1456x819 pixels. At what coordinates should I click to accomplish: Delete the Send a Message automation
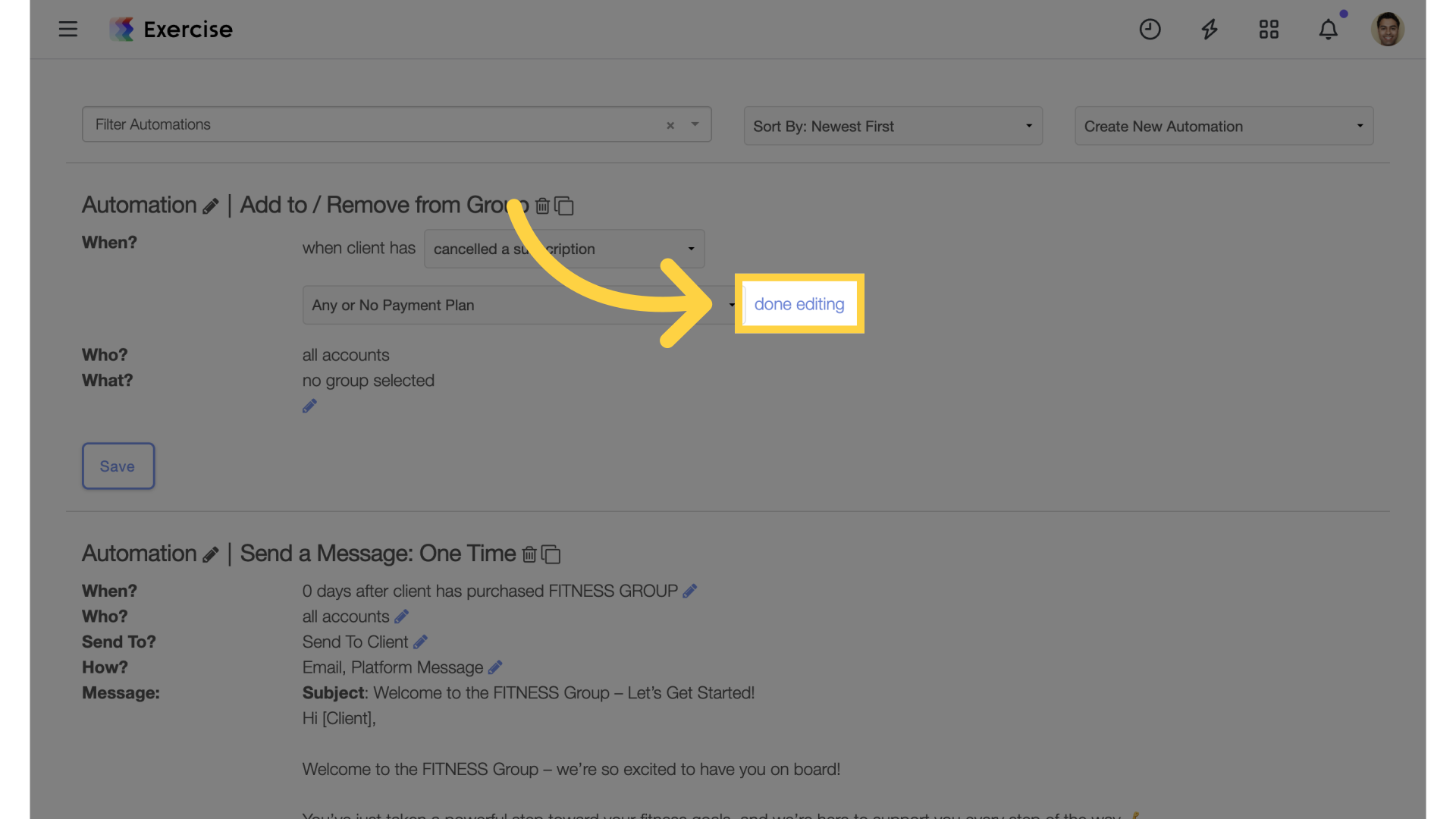pos(529,554)
